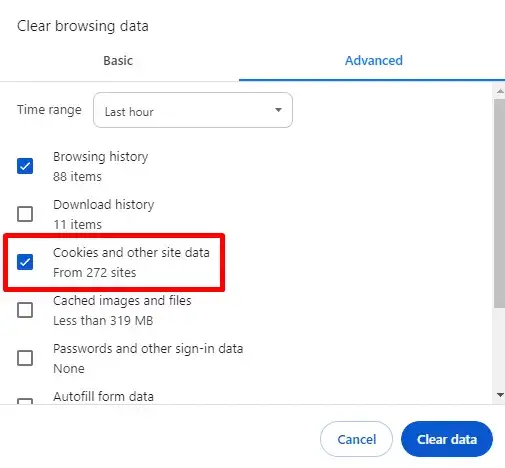505x468 pixels.
Task: Check Passwords and other sign-in data
Action: coord(25,358)
